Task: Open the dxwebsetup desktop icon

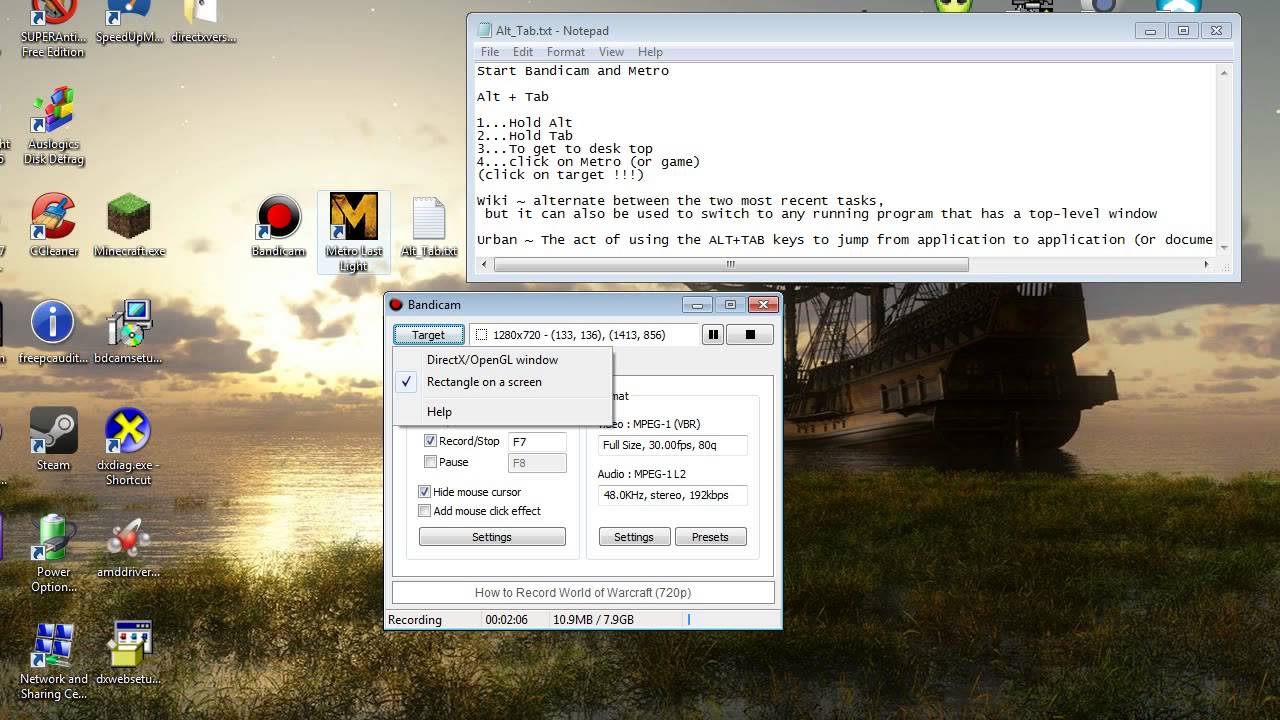Action: click(129, 654)
